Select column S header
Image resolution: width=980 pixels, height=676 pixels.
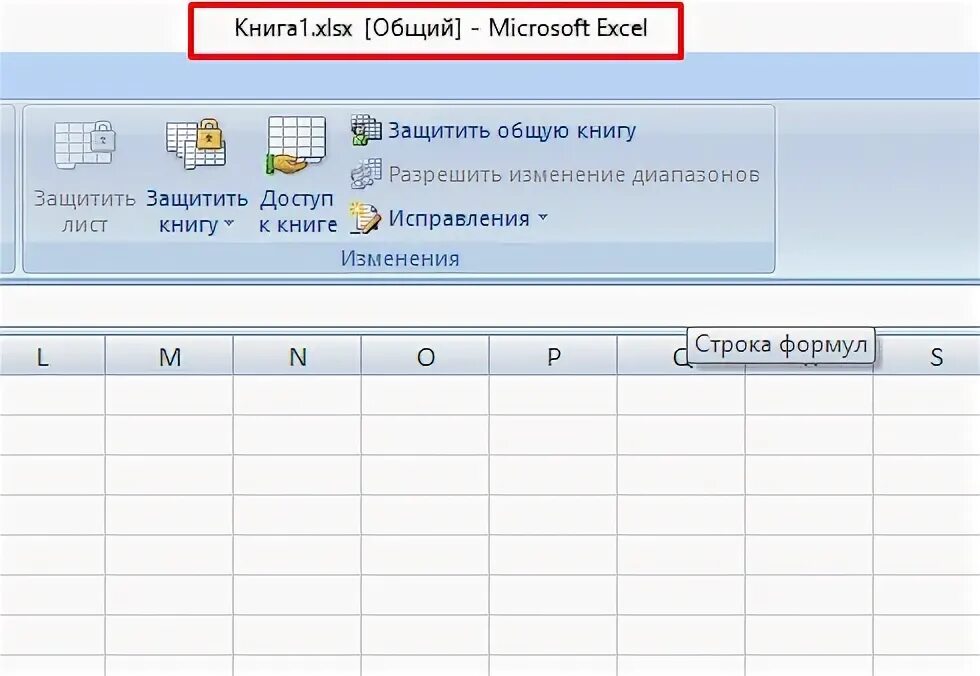[x=927, y=355]
